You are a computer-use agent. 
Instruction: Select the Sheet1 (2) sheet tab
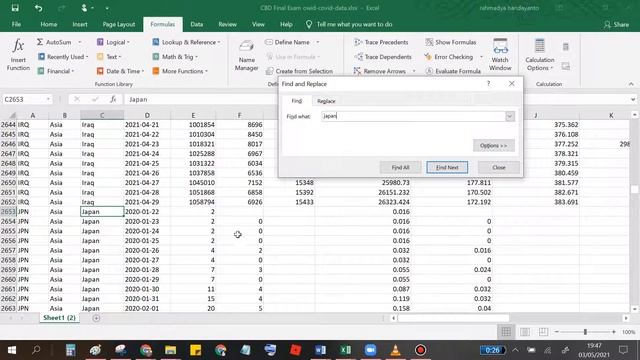(60, 318)
